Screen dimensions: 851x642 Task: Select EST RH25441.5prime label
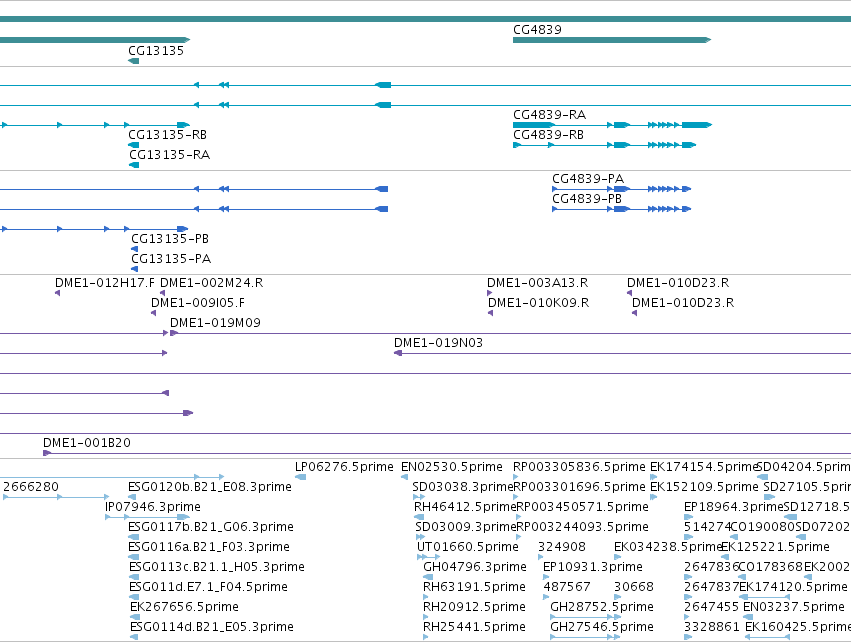tap(474, 627)
